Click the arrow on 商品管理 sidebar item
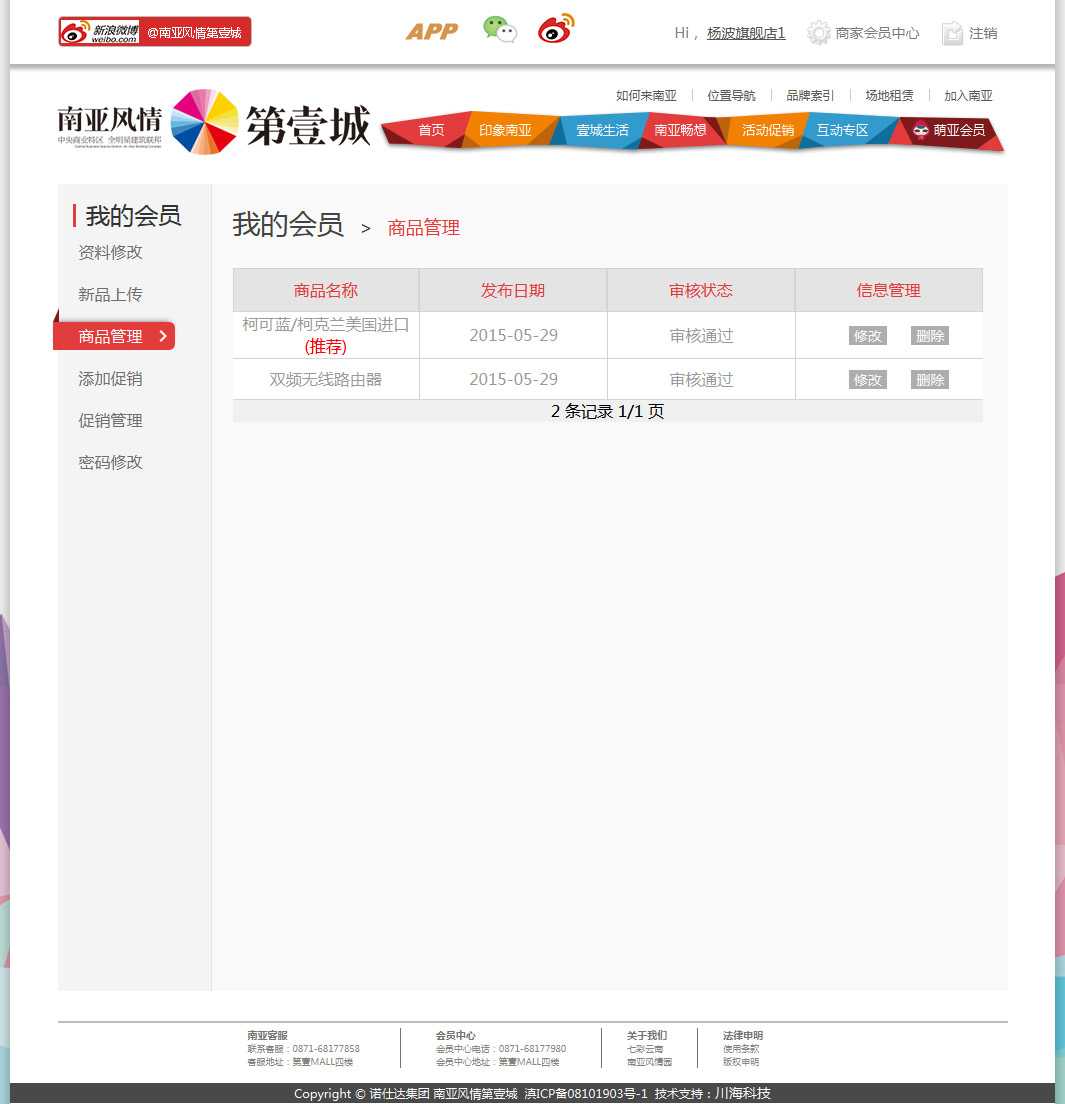 (x=163, y=336)
